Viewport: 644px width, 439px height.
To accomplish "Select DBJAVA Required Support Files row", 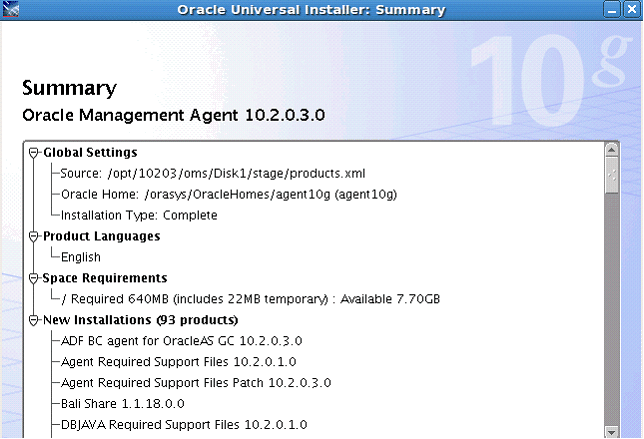I will (x=184, y=425).
